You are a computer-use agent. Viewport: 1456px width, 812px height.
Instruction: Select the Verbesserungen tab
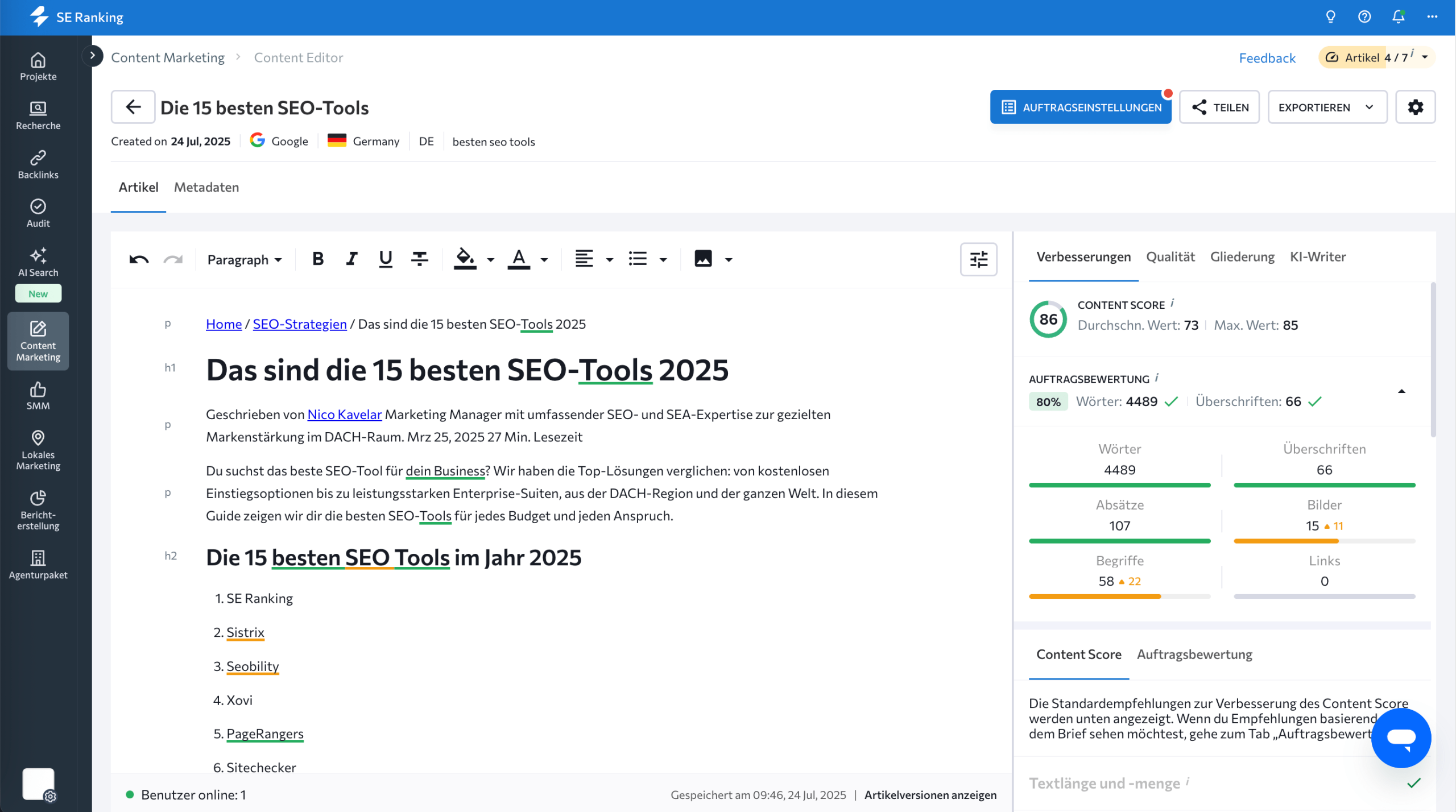[1083, 256]
